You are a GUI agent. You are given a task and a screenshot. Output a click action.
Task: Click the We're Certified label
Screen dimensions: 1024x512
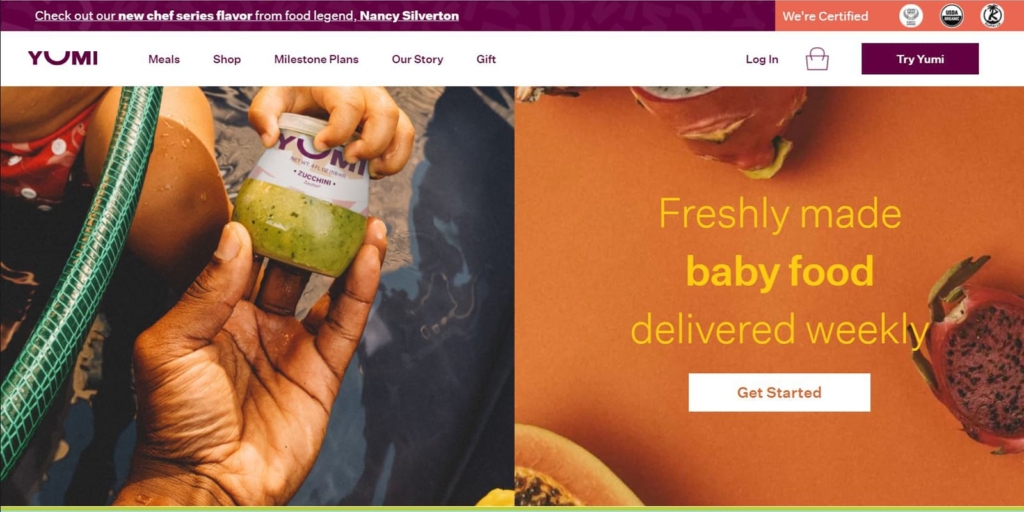click(825, 16)
